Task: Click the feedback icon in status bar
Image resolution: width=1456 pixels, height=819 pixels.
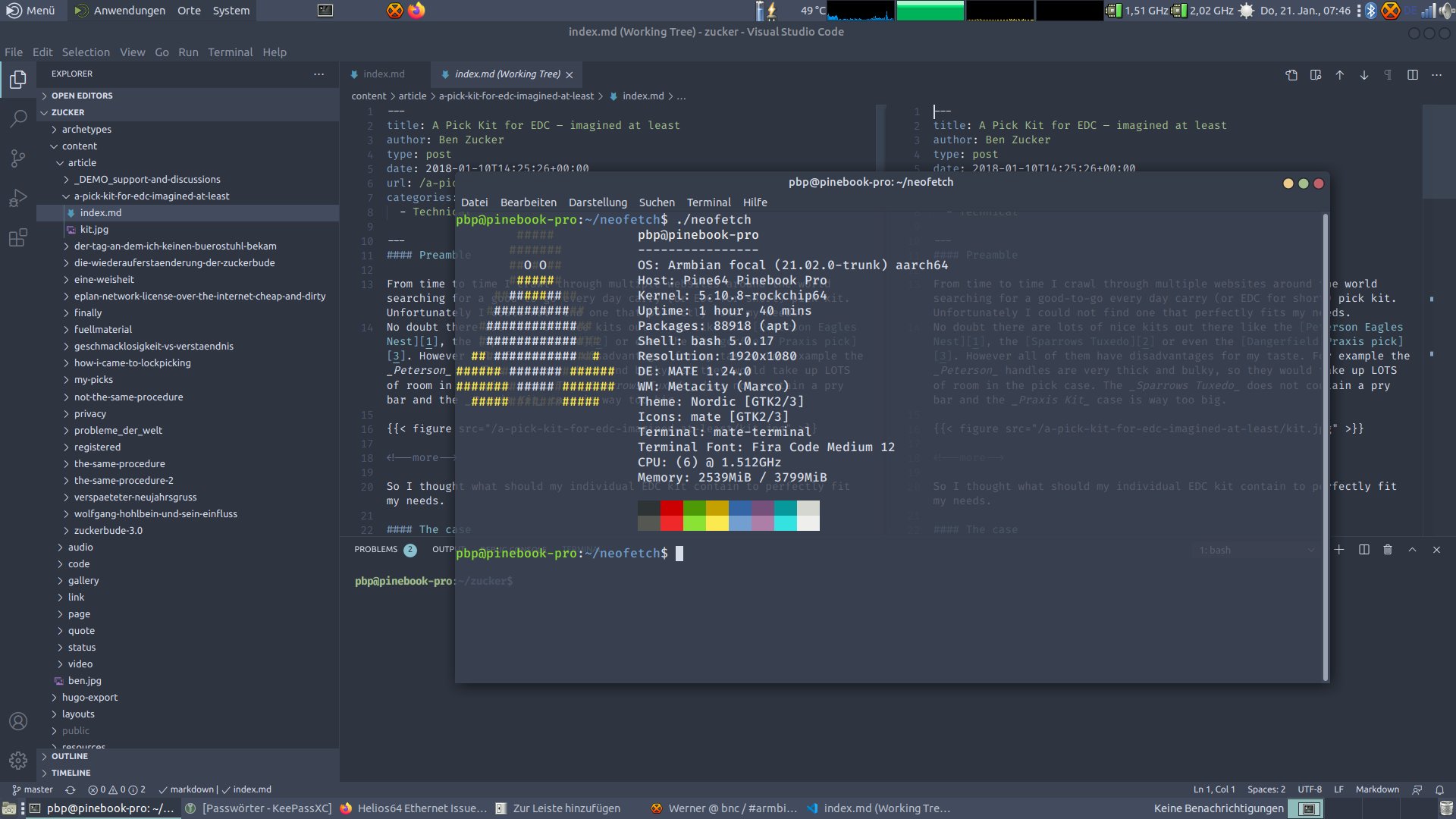Action: point(1417,789)
